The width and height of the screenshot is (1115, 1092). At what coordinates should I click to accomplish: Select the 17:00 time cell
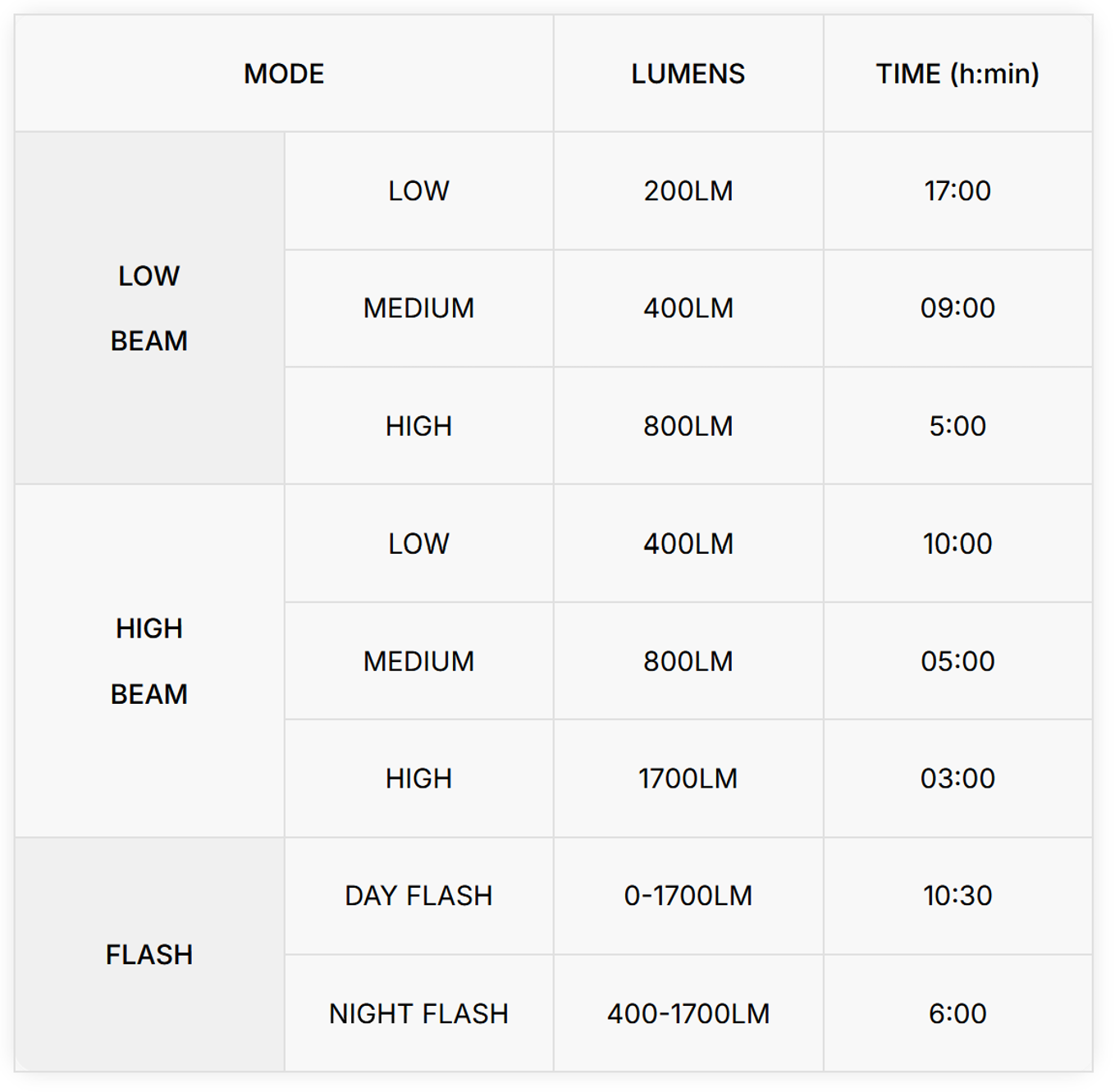(957, 191)
